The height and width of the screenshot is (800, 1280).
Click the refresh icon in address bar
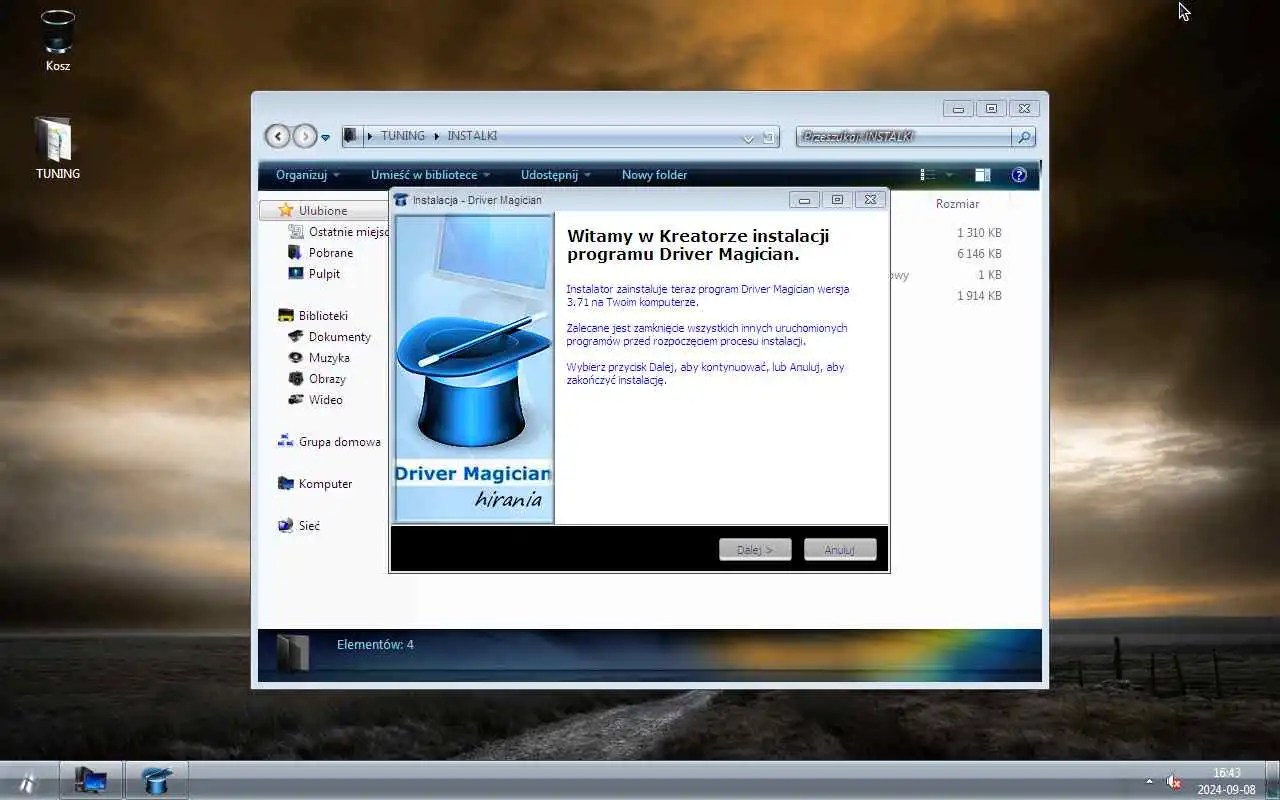tap(768, 137)
